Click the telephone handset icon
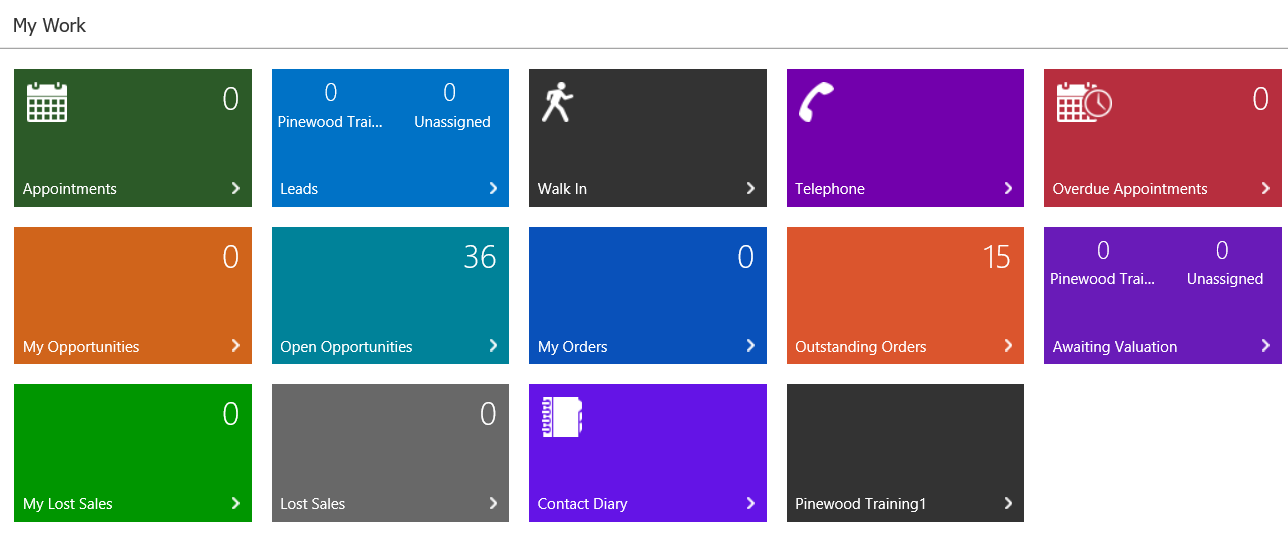1288x538 pixels. pos(815,102)
